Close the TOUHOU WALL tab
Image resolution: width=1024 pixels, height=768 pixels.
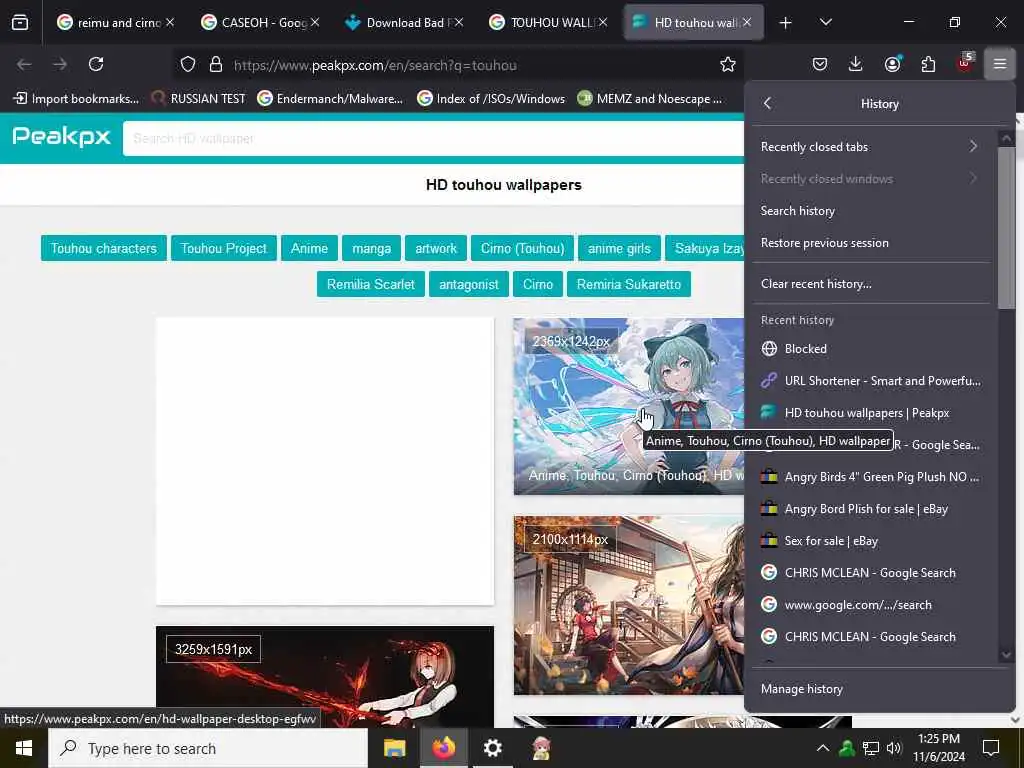[603, 22]
